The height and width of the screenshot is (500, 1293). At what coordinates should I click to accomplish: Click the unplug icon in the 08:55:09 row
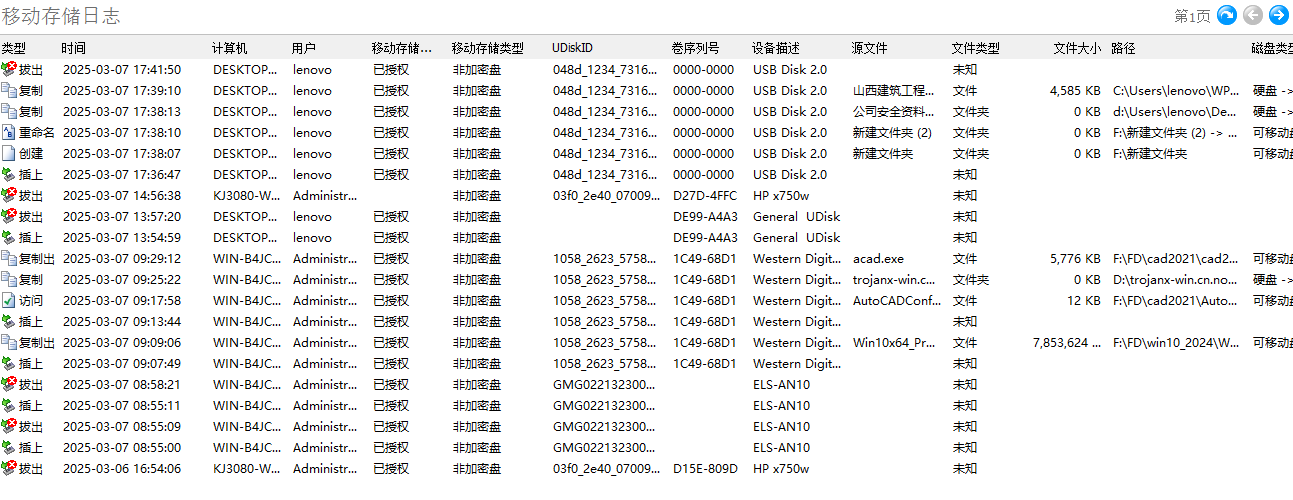click(9, 426)
